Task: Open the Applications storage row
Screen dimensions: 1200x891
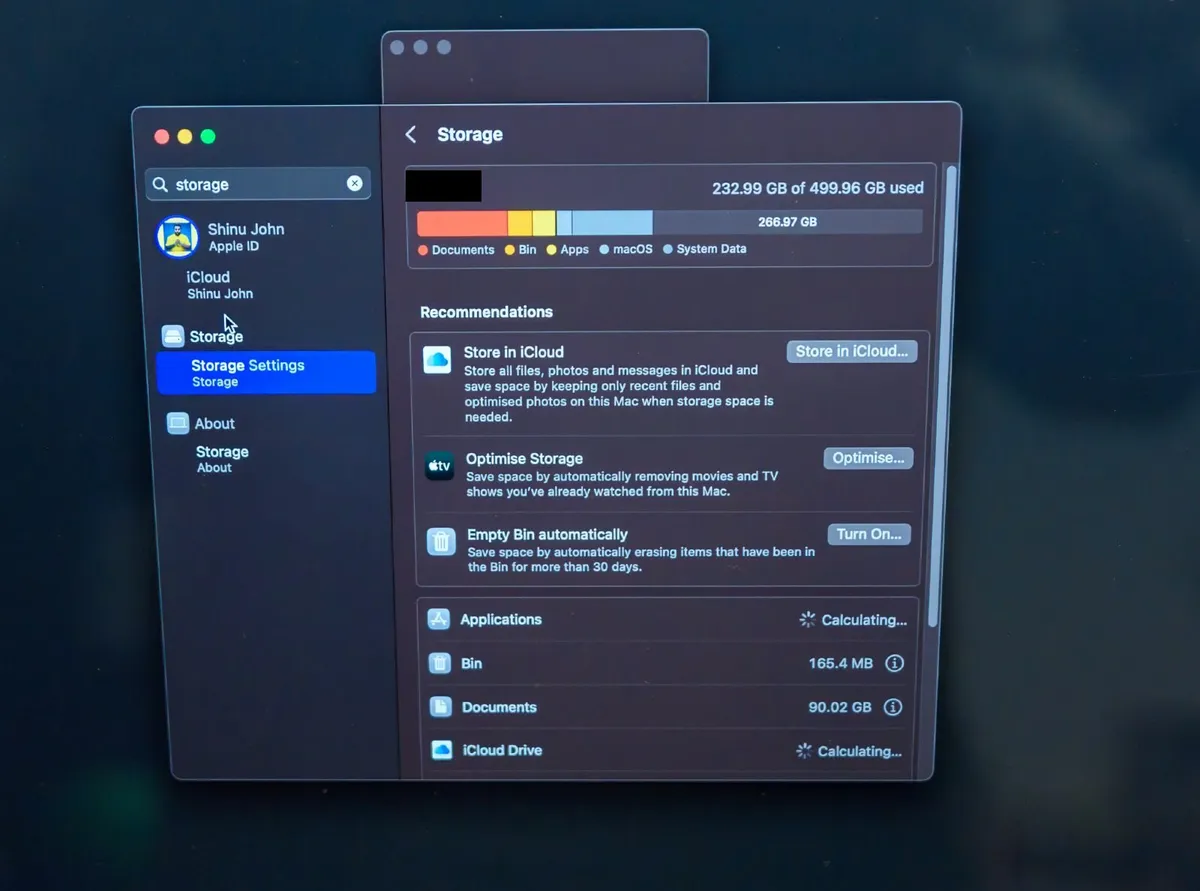Action: tap(668, 620)
